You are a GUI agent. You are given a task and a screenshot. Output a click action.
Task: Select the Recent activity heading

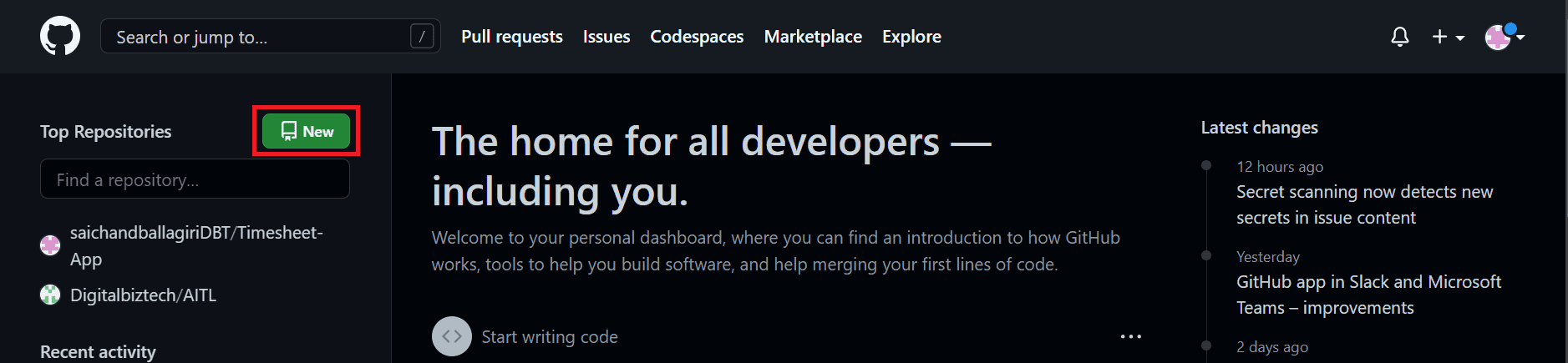[98, 352]
